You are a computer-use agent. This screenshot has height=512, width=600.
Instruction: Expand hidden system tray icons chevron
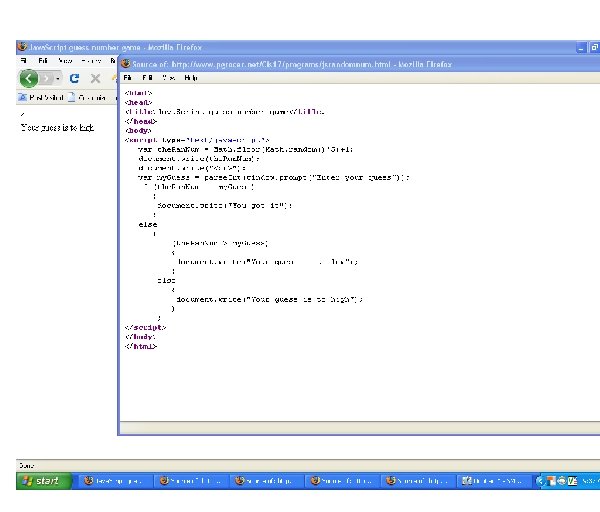click(540, 481)
